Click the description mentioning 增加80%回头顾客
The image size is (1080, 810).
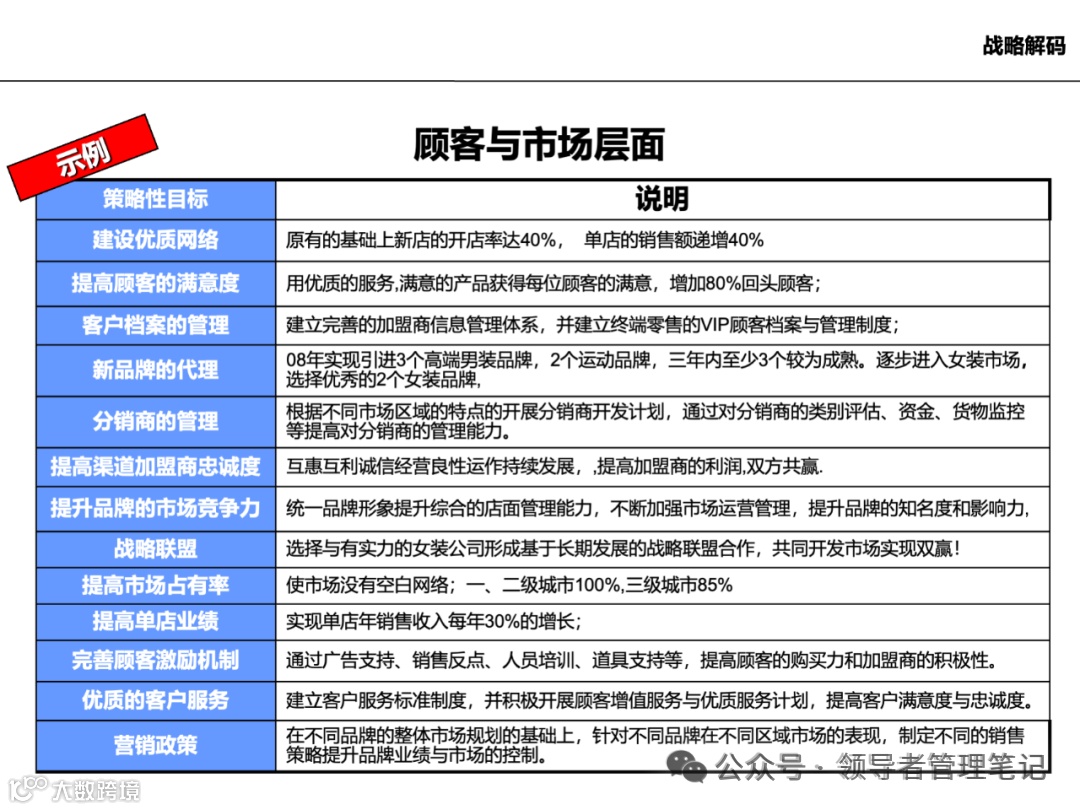point(553,284)
